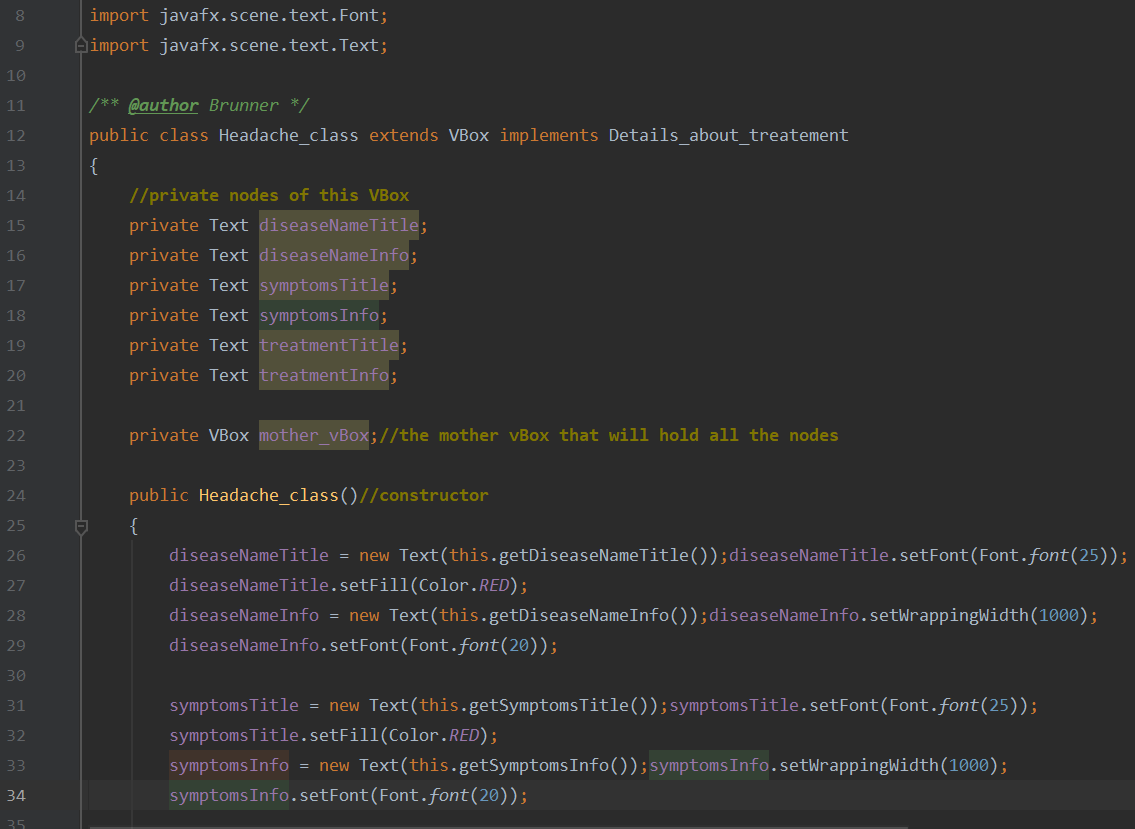This screenshot has height=829, width=1135.
Task: Click the mother vBox explanation comment
Action: pyautogui.click(x=608, y=435)
